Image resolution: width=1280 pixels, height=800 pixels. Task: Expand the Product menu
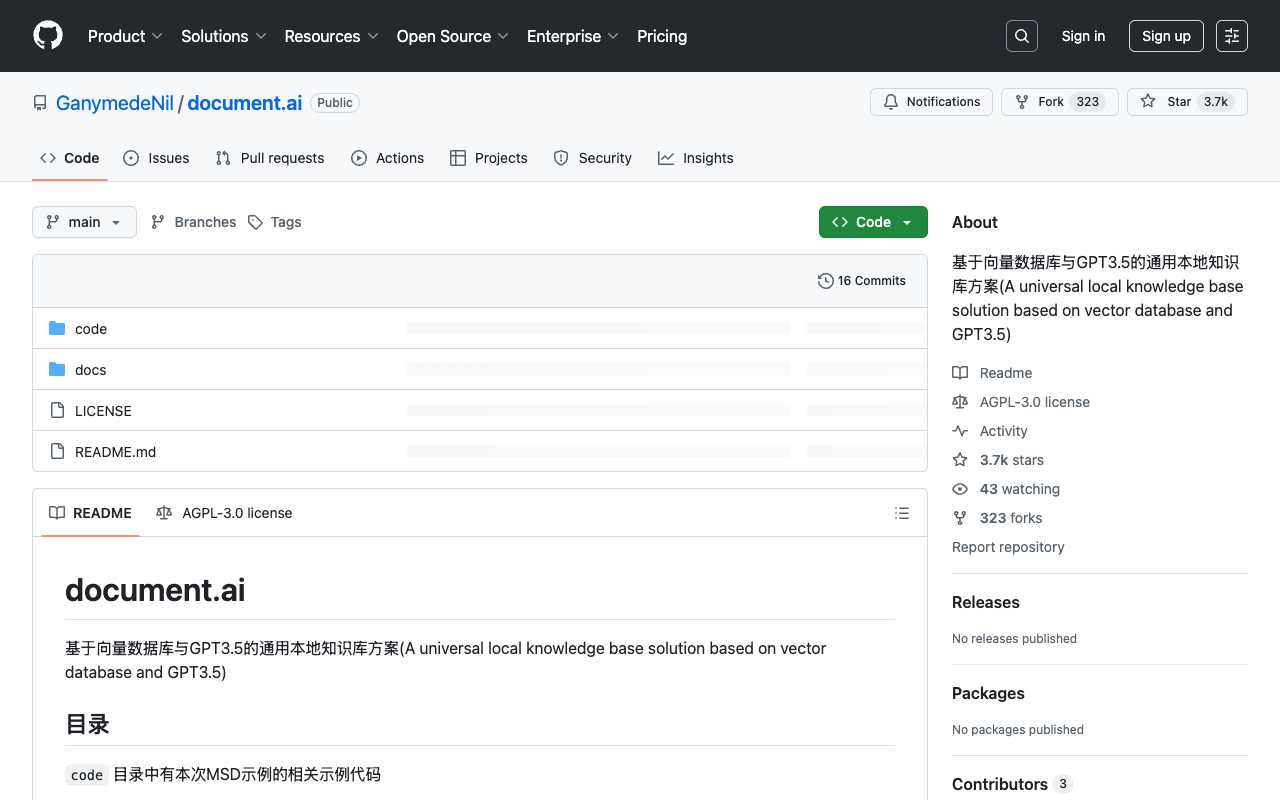[125, 36]
